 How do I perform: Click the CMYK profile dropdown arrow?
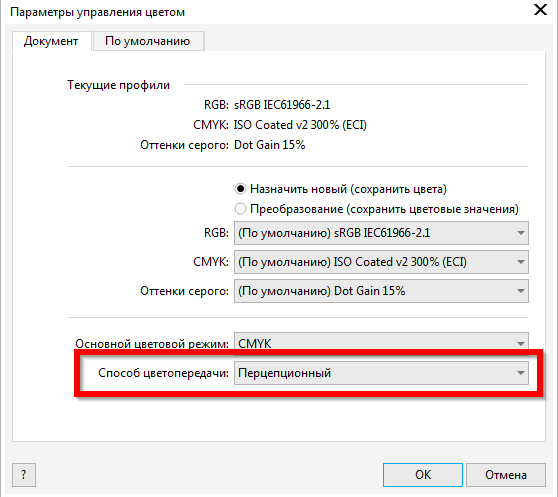click(x=521, y=262)
